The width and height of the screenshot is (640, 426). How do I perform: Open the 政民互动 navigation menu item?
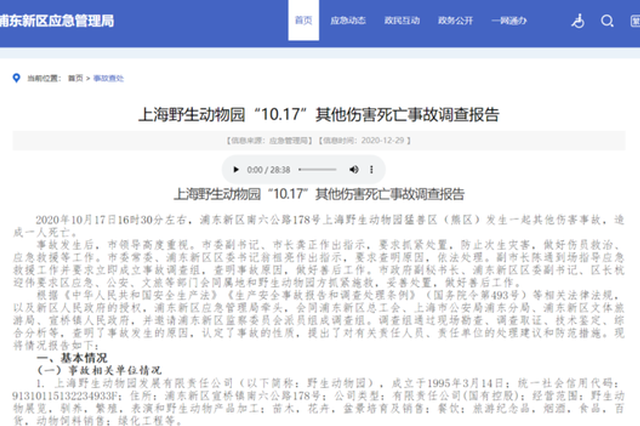pyautogui.click(x=402, y=20)
